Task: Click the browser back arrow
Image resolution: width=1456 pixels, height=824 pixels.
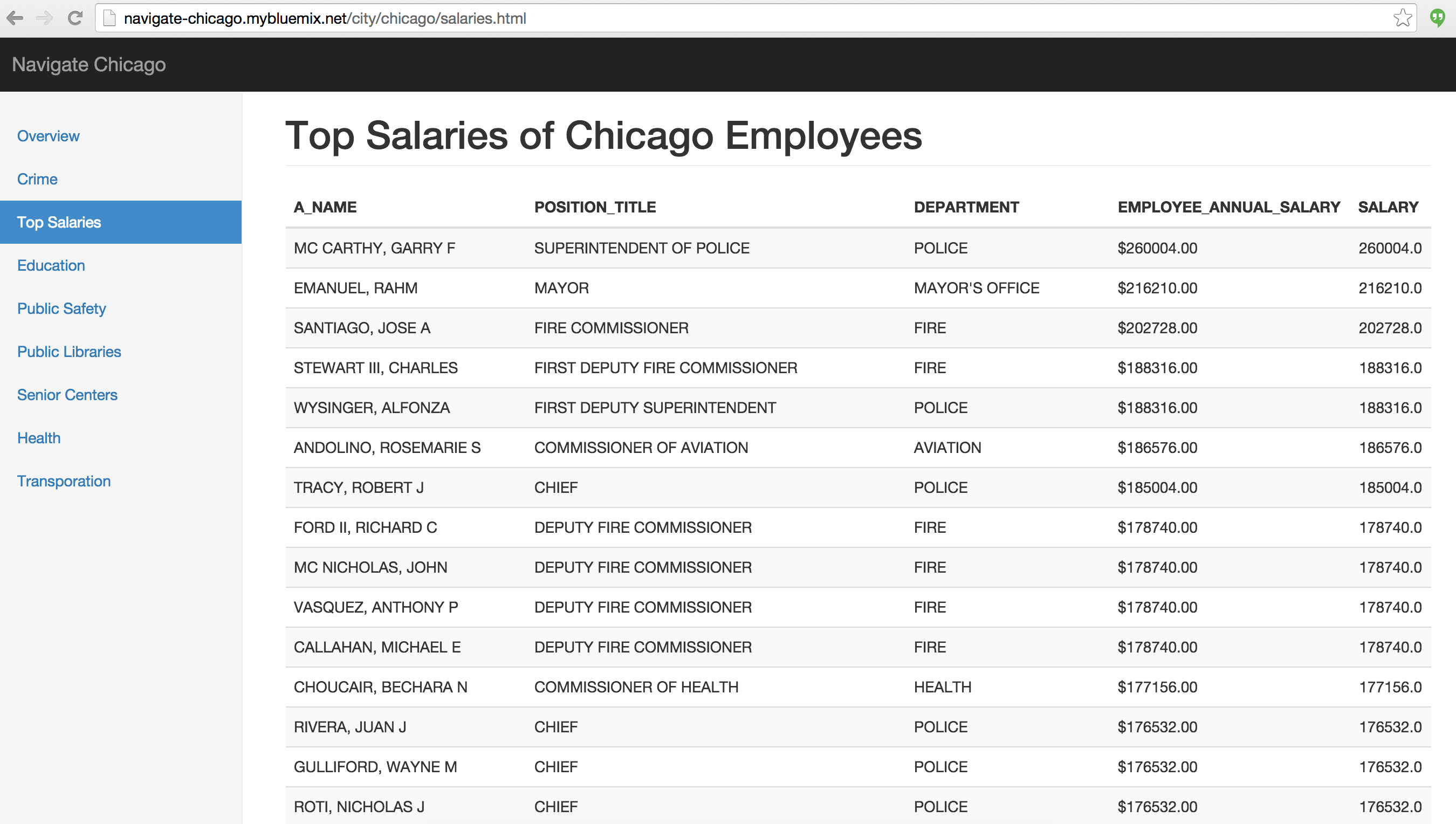Action: click(15, 18)
